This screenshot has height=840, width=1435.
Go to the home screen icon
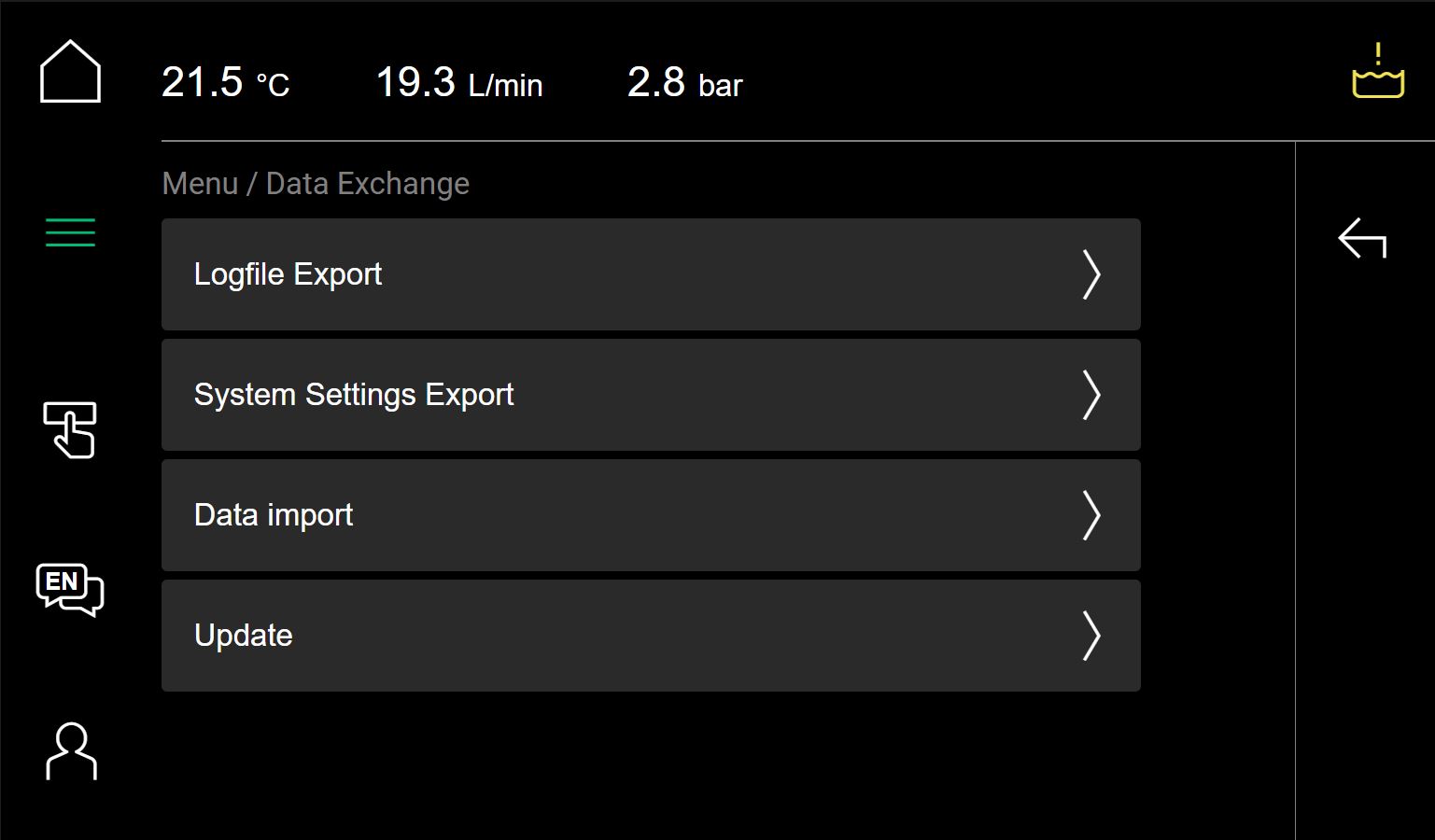(70, 71)
